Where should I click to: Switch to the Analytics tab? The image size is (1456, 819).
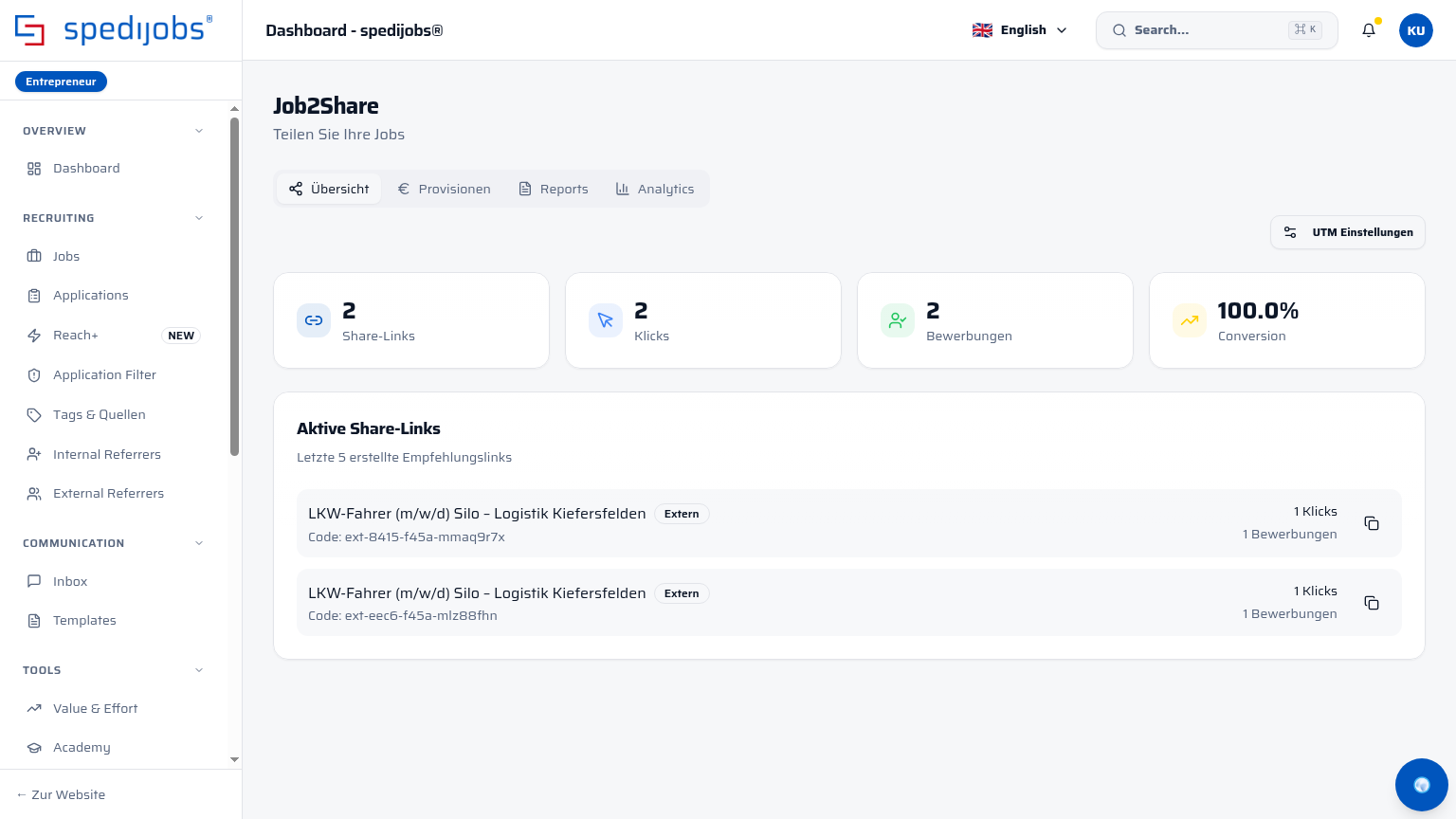655,189
